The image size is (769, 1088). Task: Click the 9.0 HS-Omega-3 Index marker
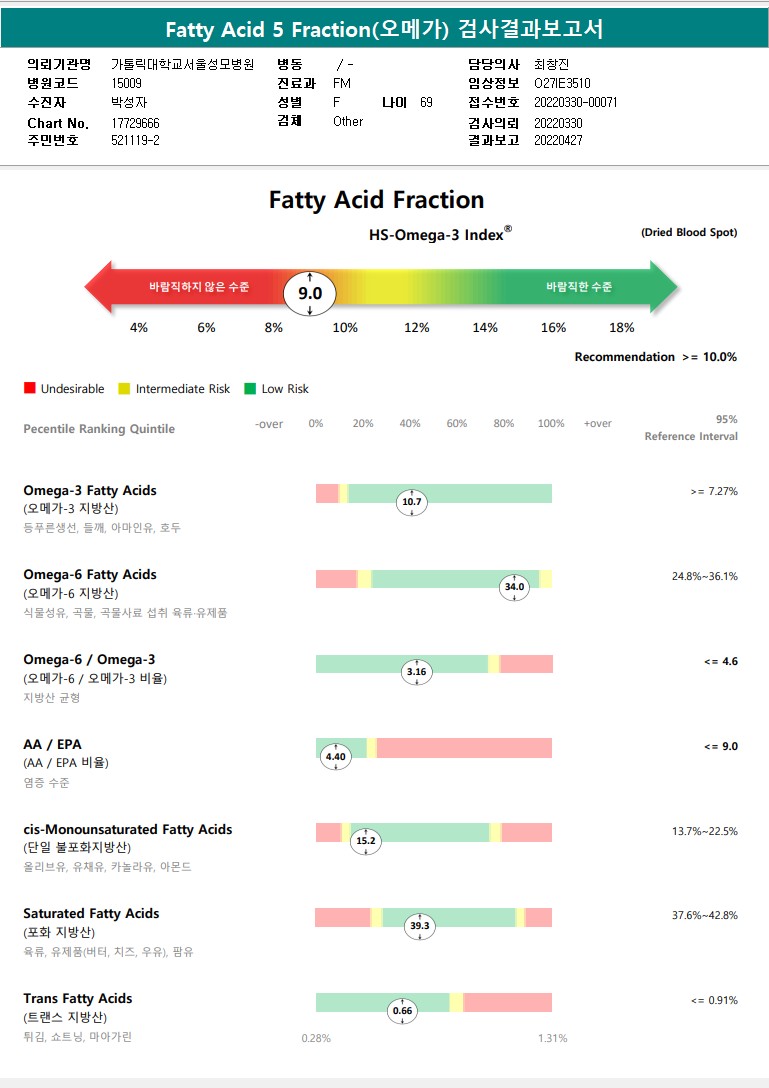coord(310,293)
